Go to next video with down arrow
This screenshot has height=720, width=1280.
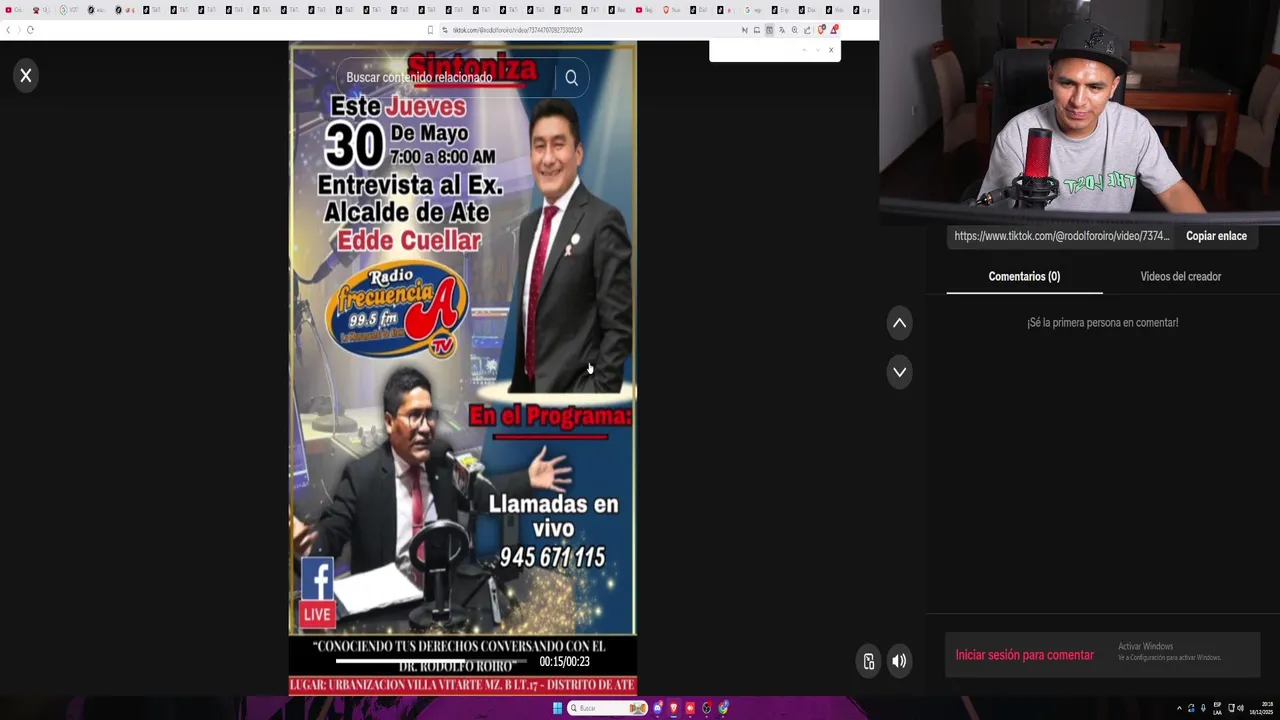(x=899, y=372)
